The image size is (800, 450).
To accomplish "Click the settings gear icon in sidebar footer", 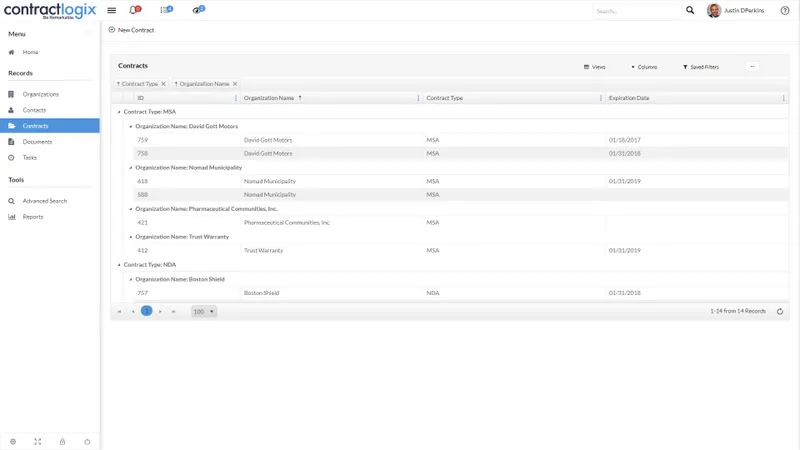I will (x=13, y=442).
